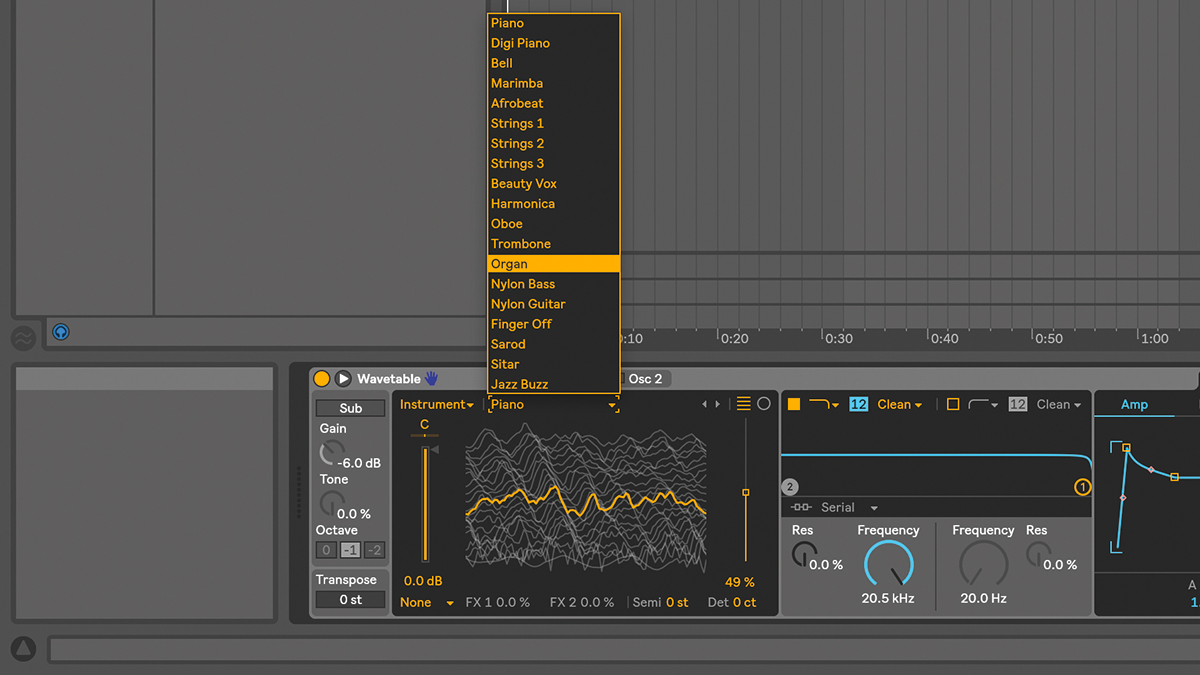Switch to the Osc 2 tab
This screenshot has width=1200, height=675.
click(x=645, y=379)
